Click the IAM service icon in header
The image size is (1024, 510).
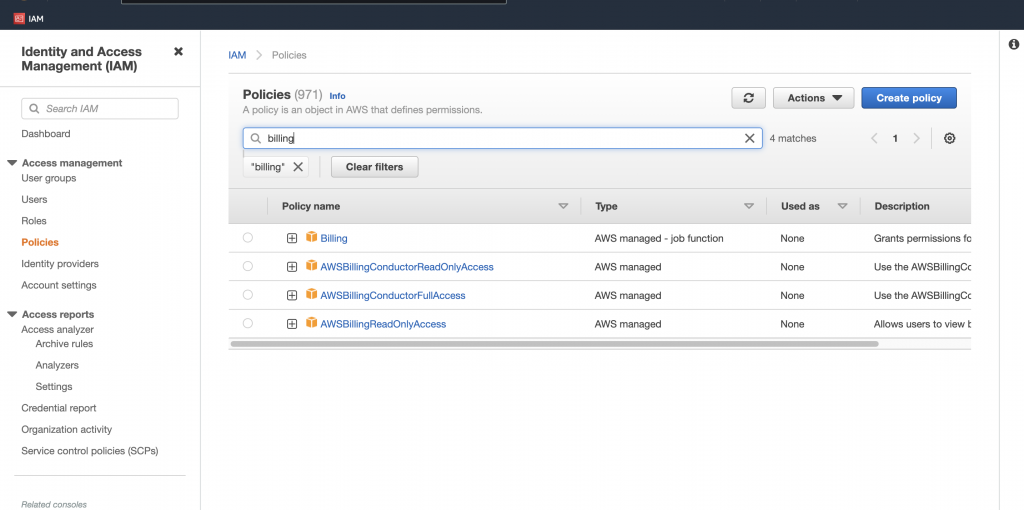coord(19,18)
